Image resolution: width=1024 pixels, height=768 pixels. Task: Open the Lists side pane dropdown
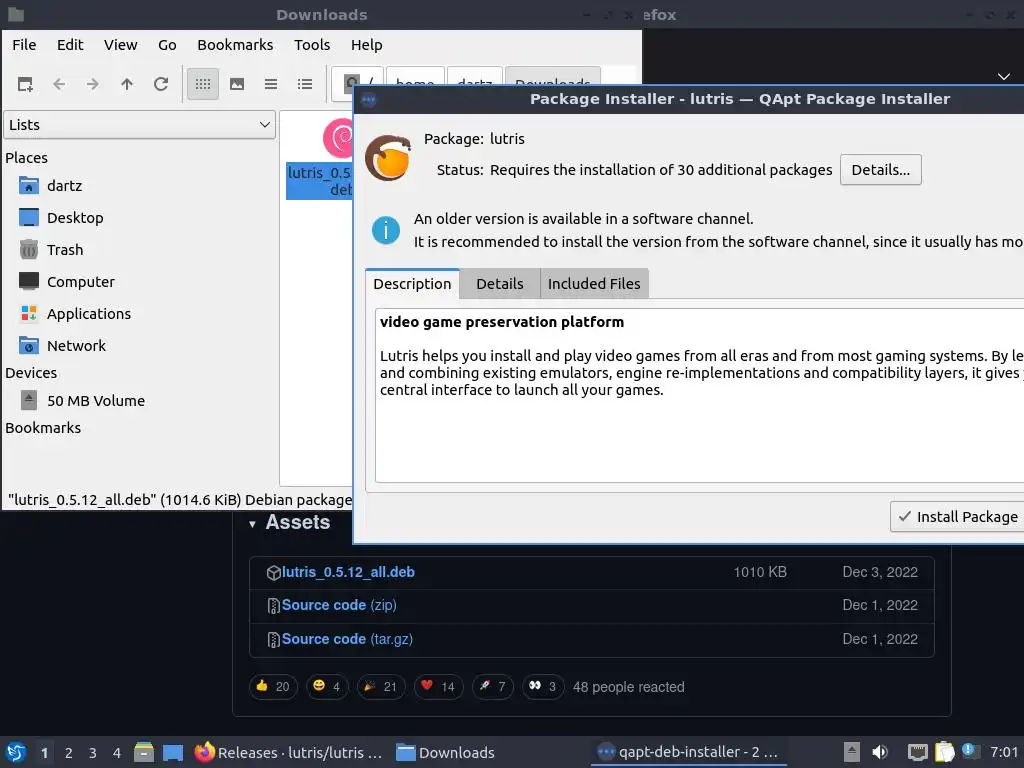point(140,125)
